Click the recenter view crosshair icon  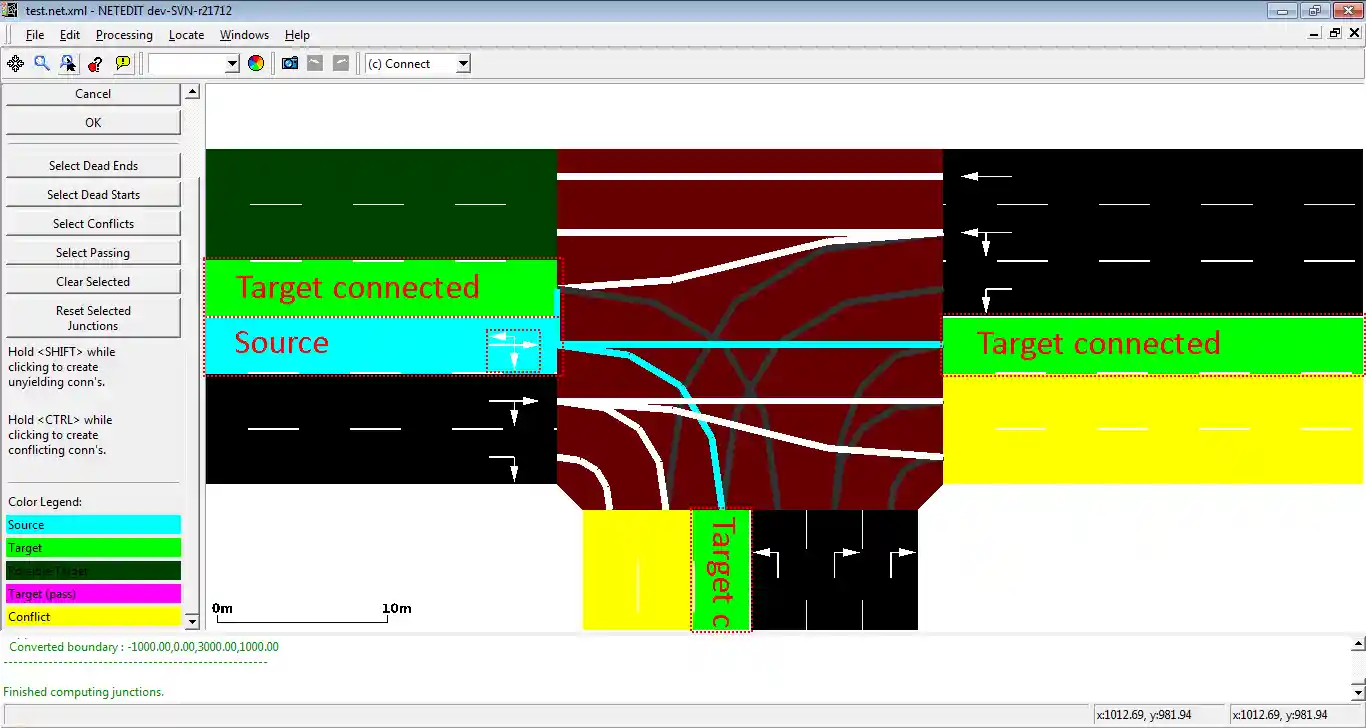(15, 64)
